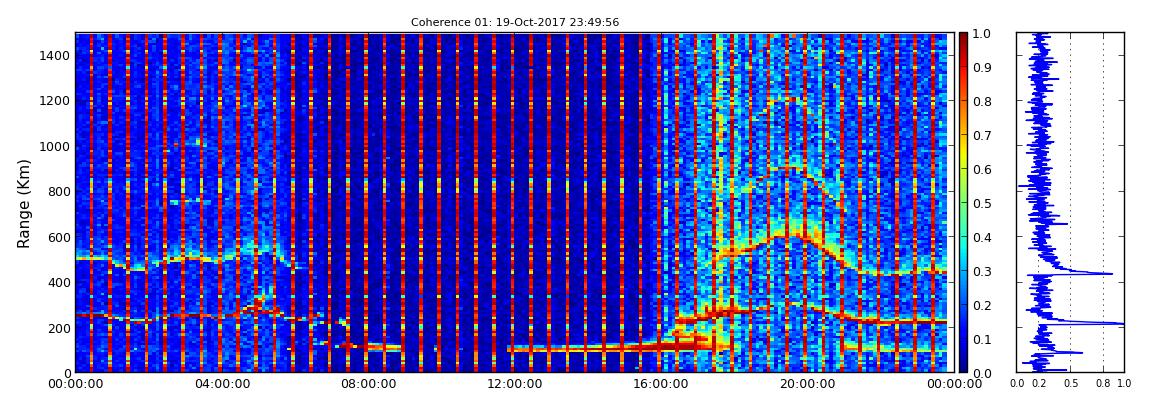
Task: Click the plot title "Coherence 01: 19-Oct-2017 23:49:56"
Action: [x=514, y=22]
